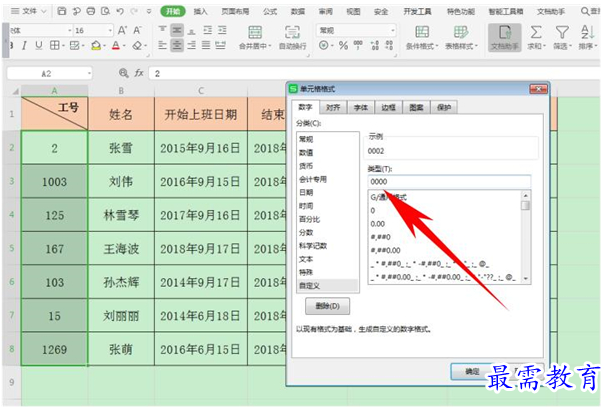The image size is (609, 409).
Task: Open the 对齐 tab in Format Cells dialog
Action: (333, 108)
